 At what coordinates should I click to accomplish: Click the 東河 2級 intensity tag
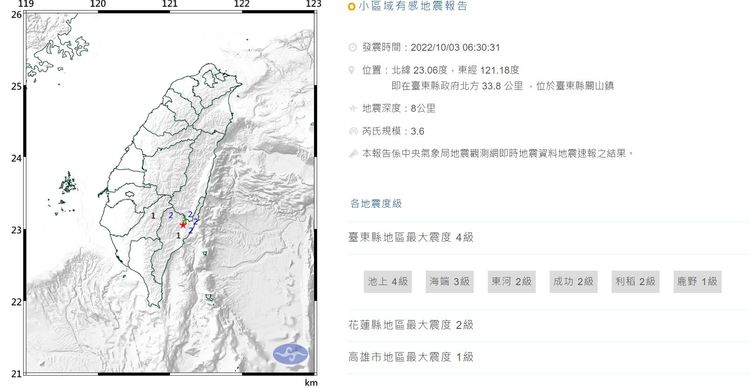click(511, 281)
